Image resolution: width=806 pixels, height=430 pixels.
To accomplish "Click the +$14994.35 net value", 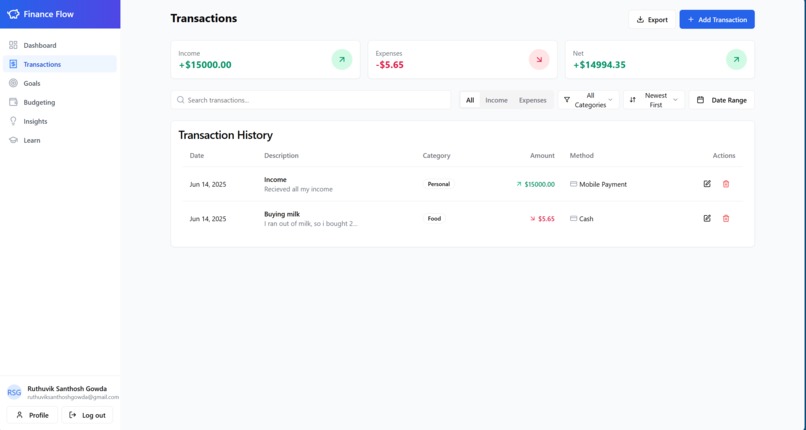I will (599, 65).
